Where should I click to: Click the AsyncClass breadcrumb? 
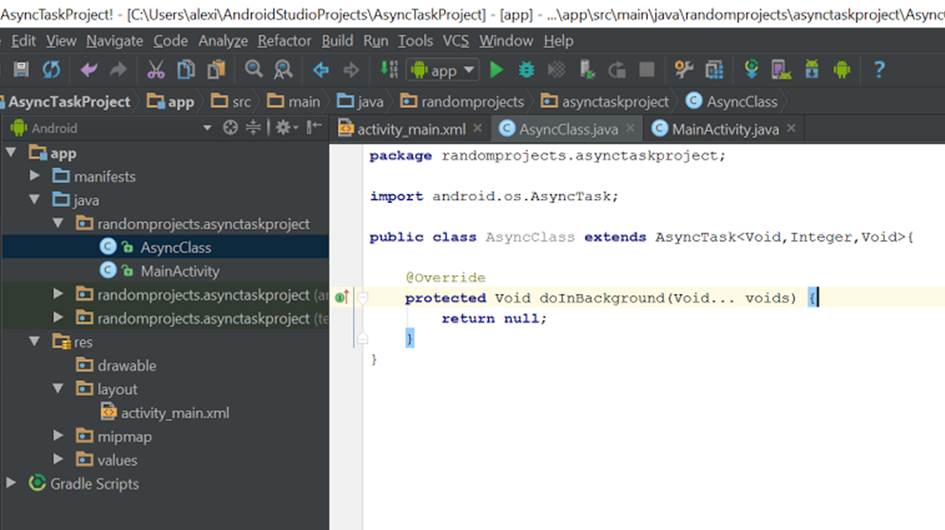pos(732,101)
